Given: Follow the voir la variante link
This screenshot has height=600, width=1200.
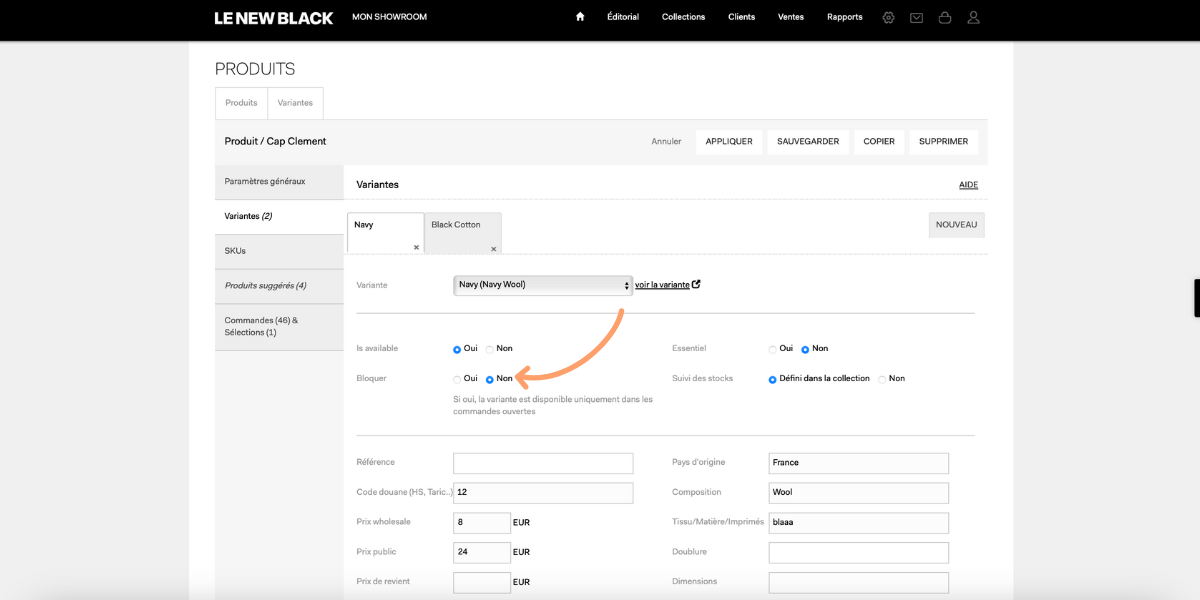Looking at the screenshot, I should (x=662, y=285).
